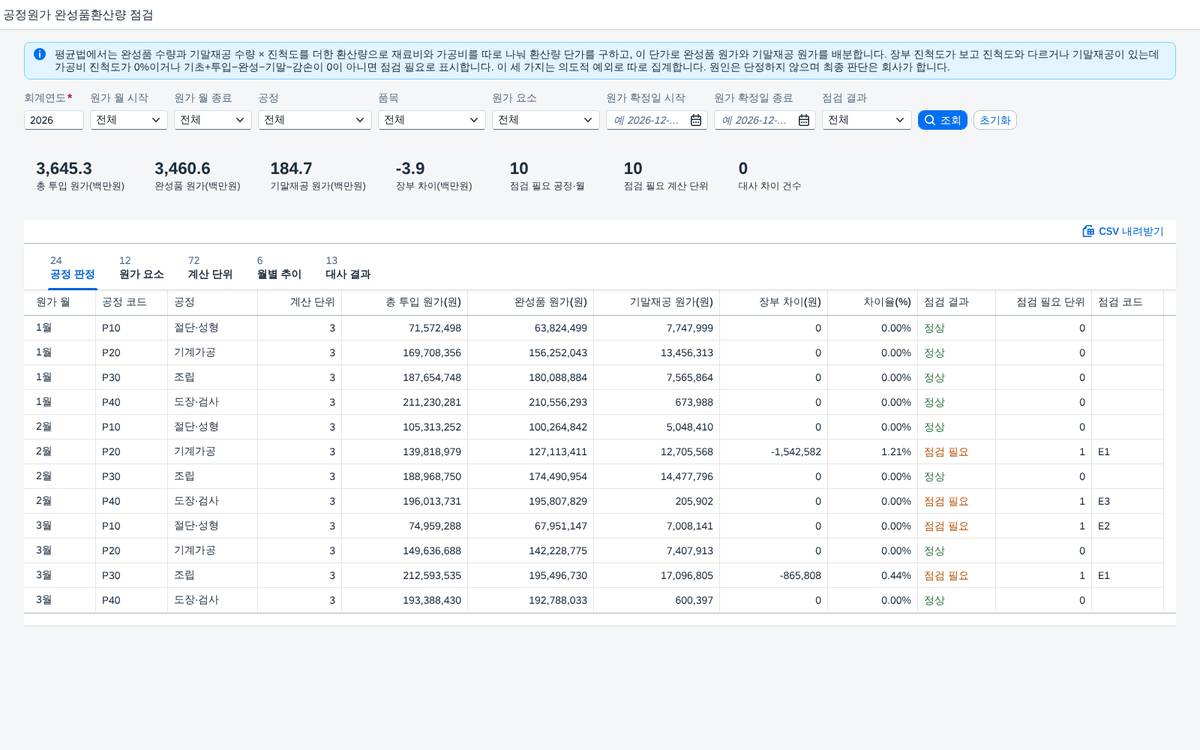
Task: Click the 점검 결과 column header
Action: (957, 302)
